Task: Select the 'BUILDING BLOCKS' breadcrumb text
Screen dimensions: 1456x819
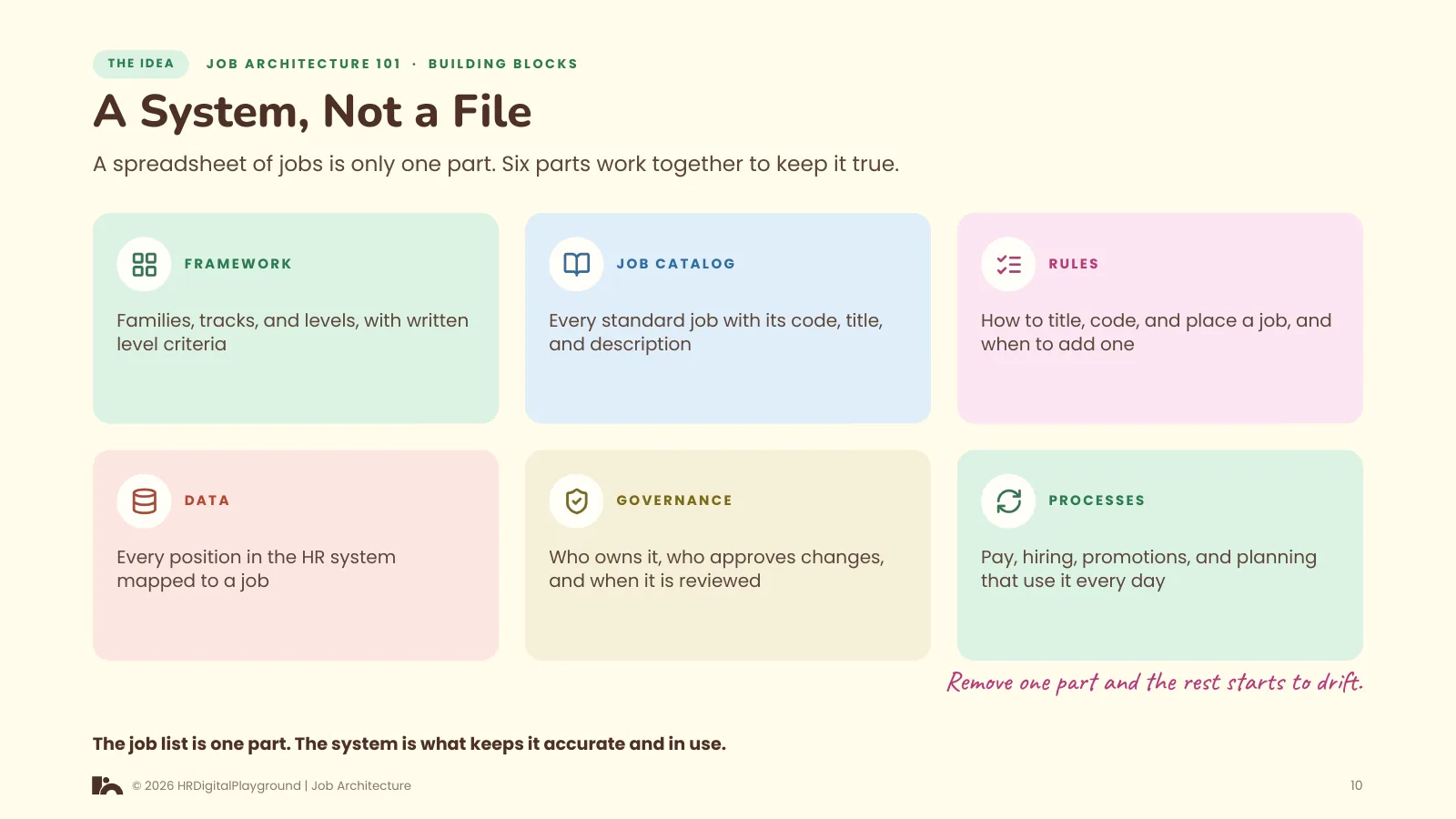Action: [x=503, y=64]
